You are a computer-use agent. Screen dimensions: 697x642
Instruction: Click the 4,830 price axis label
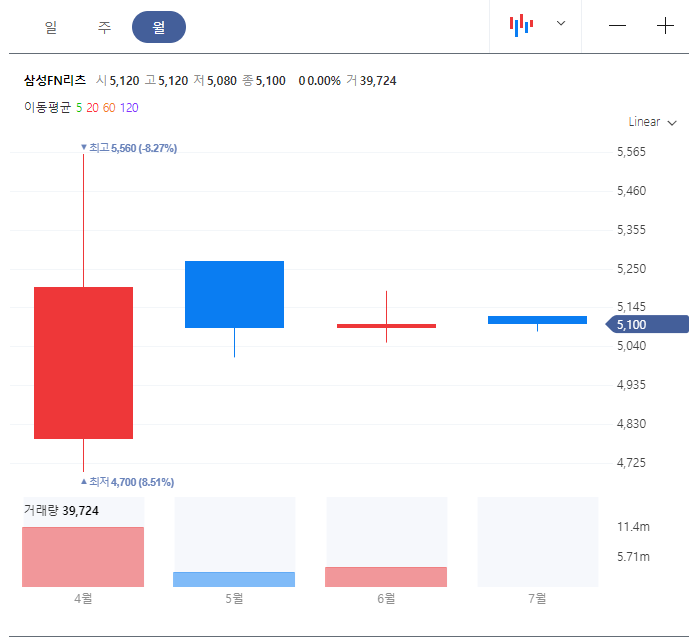click(x=631, y=424)
